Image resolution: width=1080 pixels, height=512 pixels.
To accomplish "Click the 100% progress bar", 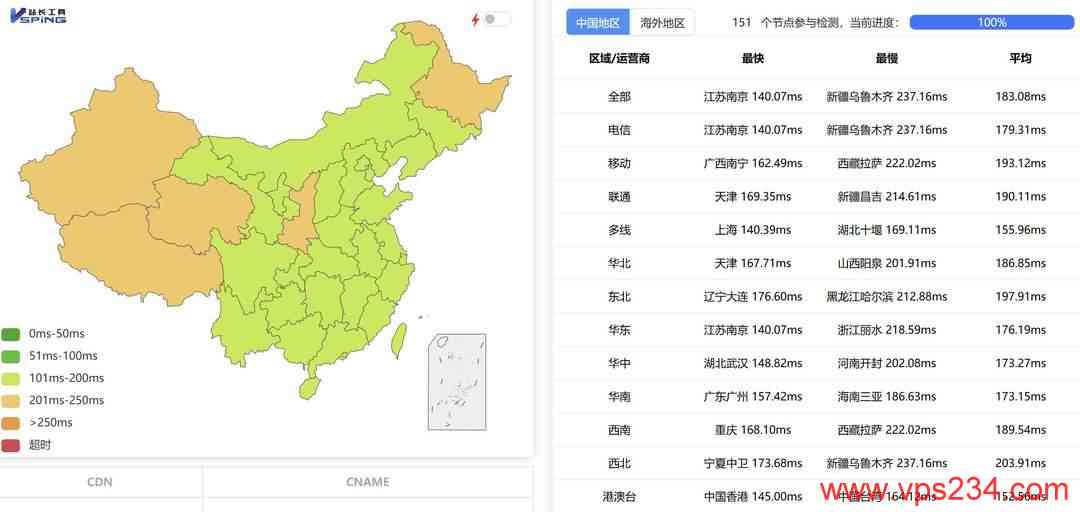I will [992, 23].
